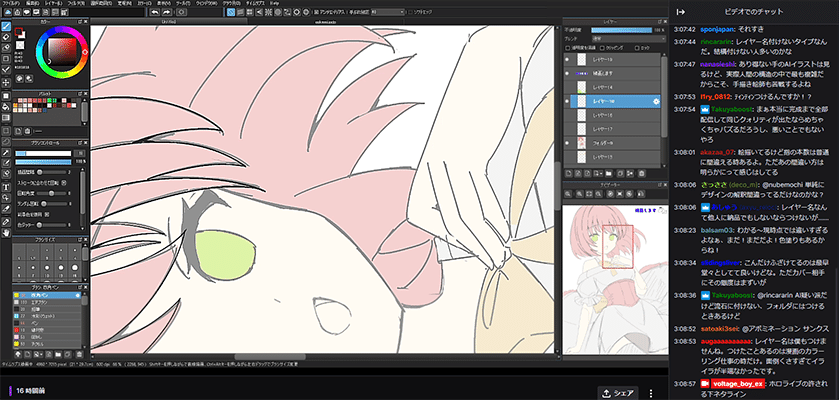Toggle the lock checkbox in layer panel

[x=637, y=48]
